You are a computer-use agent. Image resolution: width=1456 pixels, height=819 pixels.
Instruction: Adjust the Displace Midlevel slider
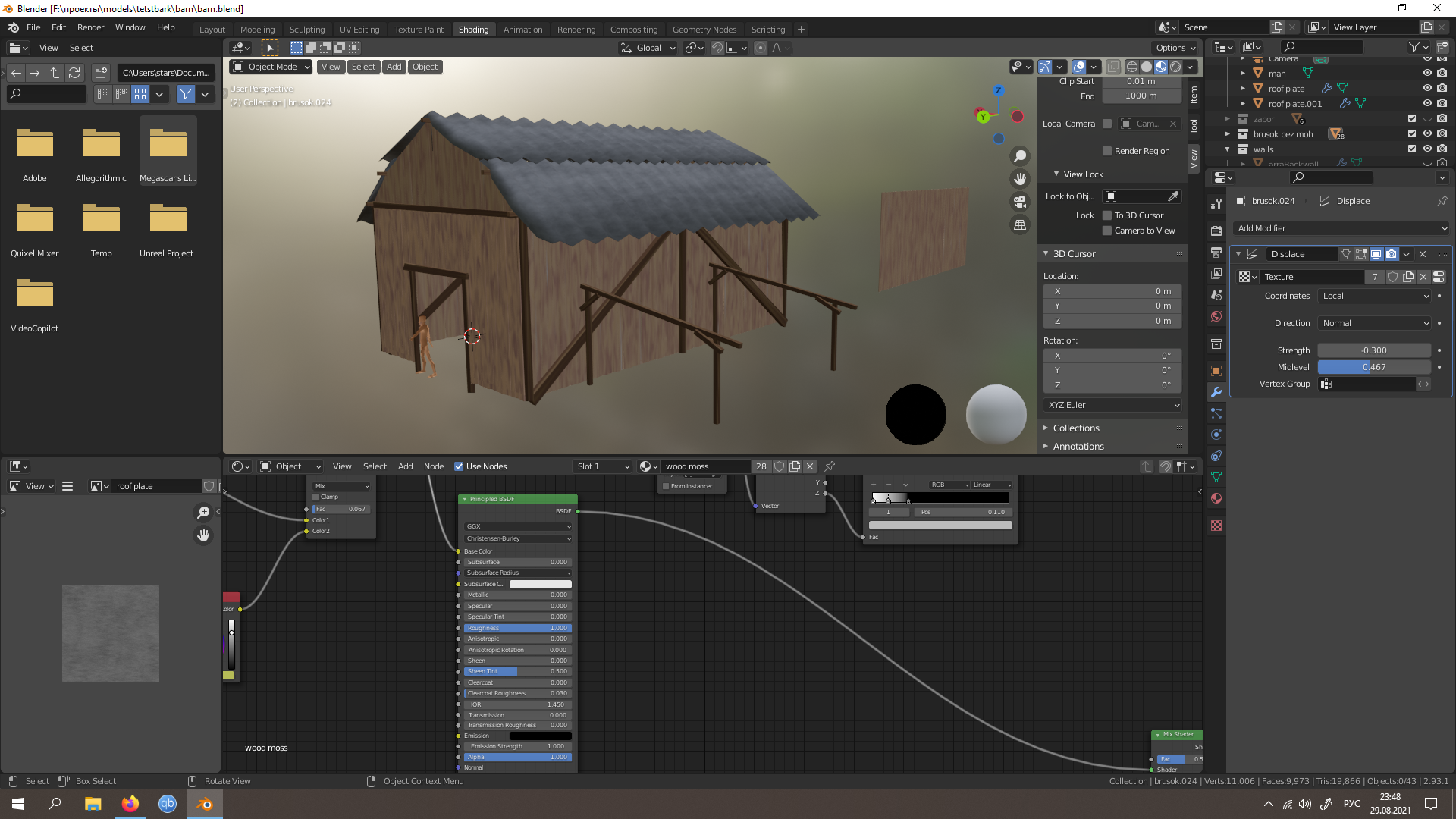1373,367
